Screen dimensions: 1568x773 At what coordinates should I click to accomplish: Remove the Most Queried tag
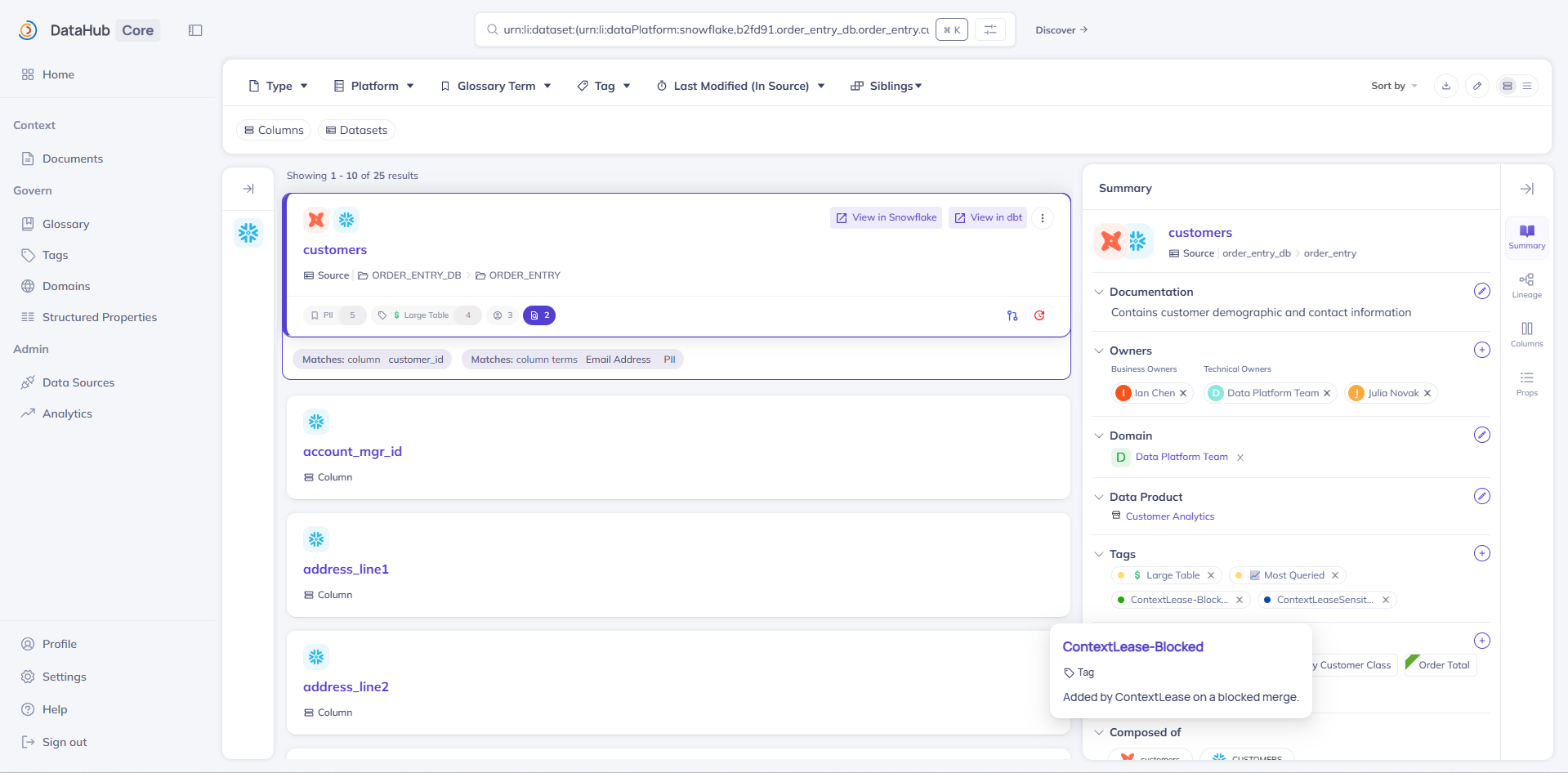coord(1335,575)
